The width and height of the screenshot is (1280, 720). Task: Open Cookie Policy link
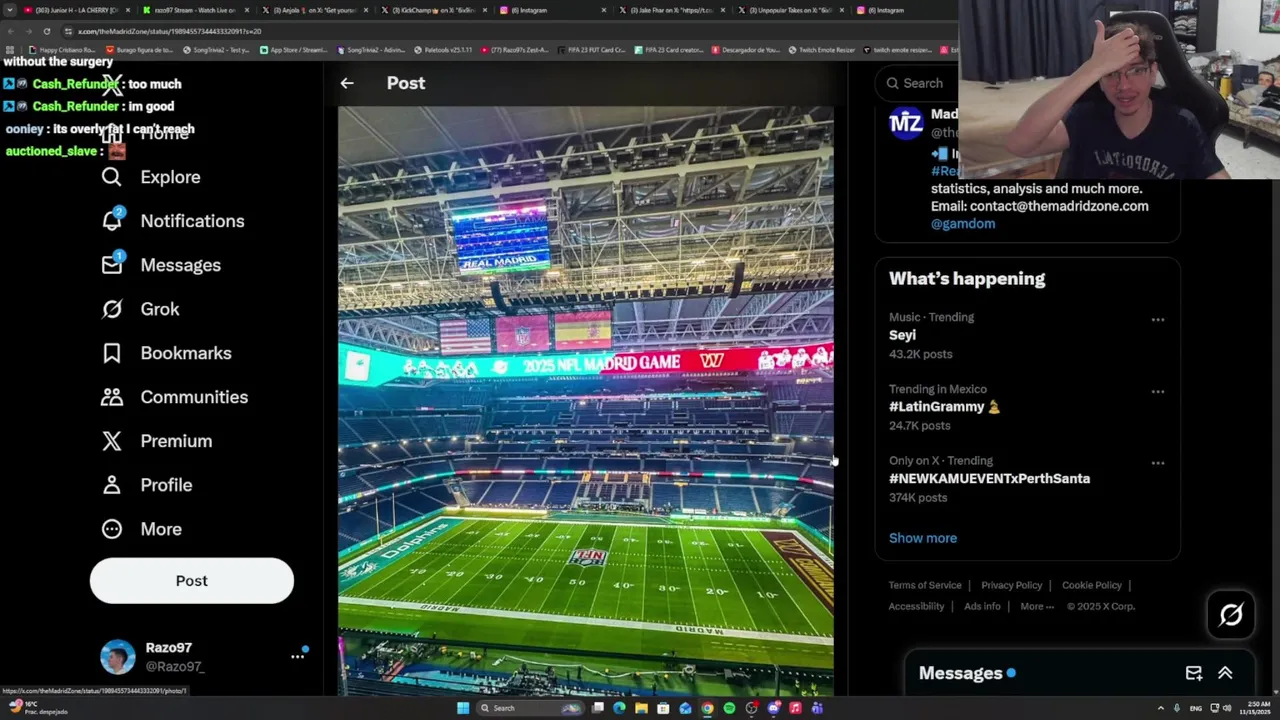[1091, 585]
